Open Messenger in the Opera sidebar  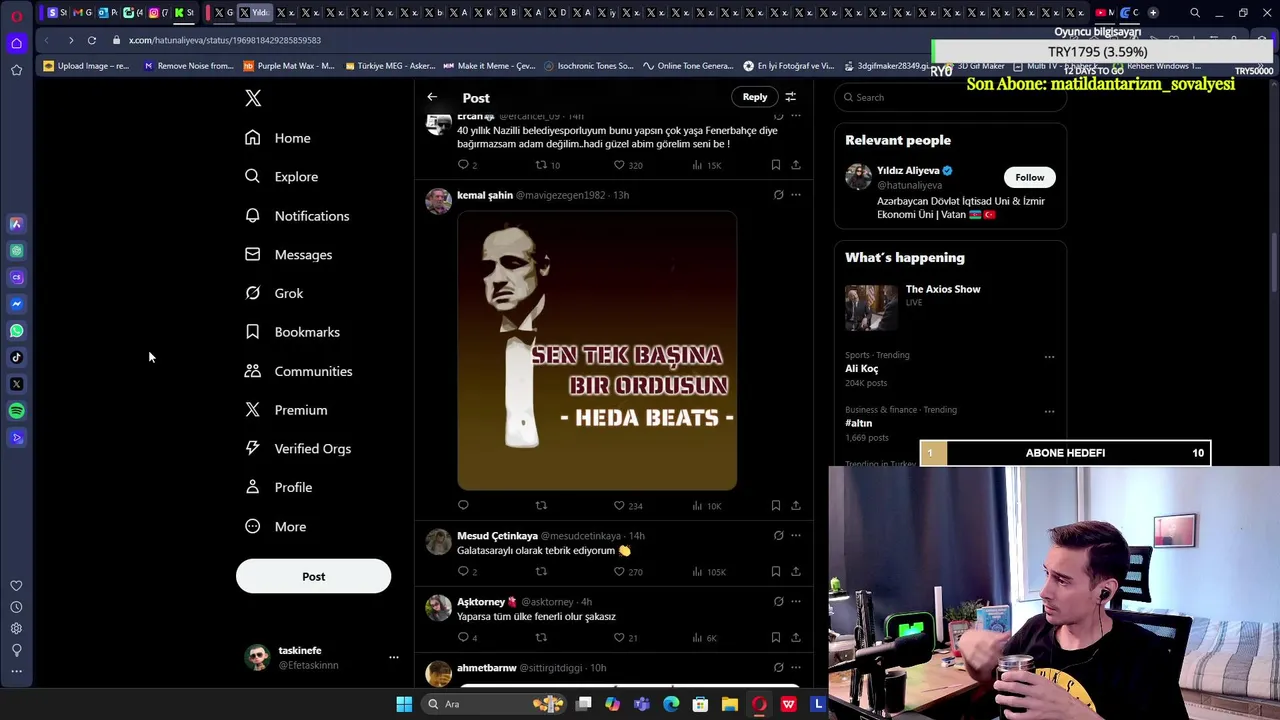16,304
